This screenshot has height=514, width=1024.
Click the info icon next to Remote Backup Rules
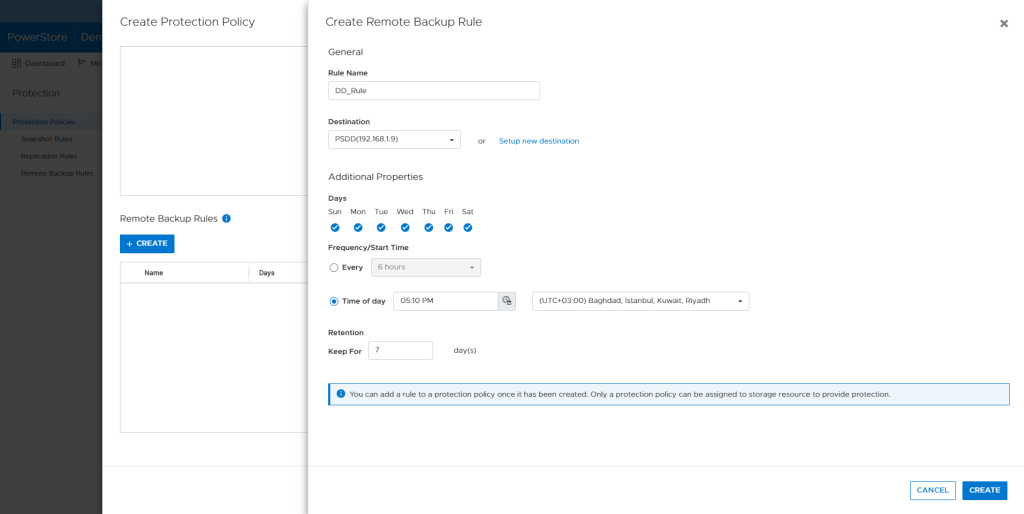click(x=226, y=218)
